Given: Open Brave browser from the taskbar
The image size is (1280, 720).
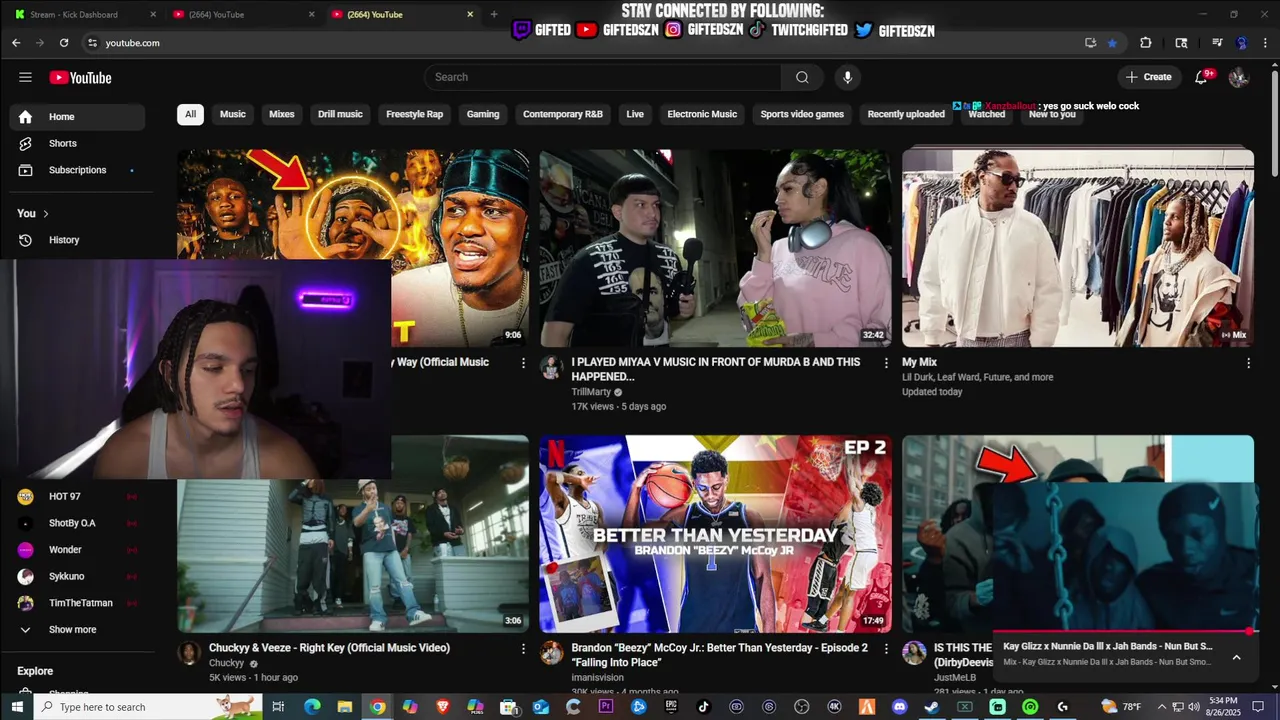Looking at the screenshot, I should click(x=443, y=707).
